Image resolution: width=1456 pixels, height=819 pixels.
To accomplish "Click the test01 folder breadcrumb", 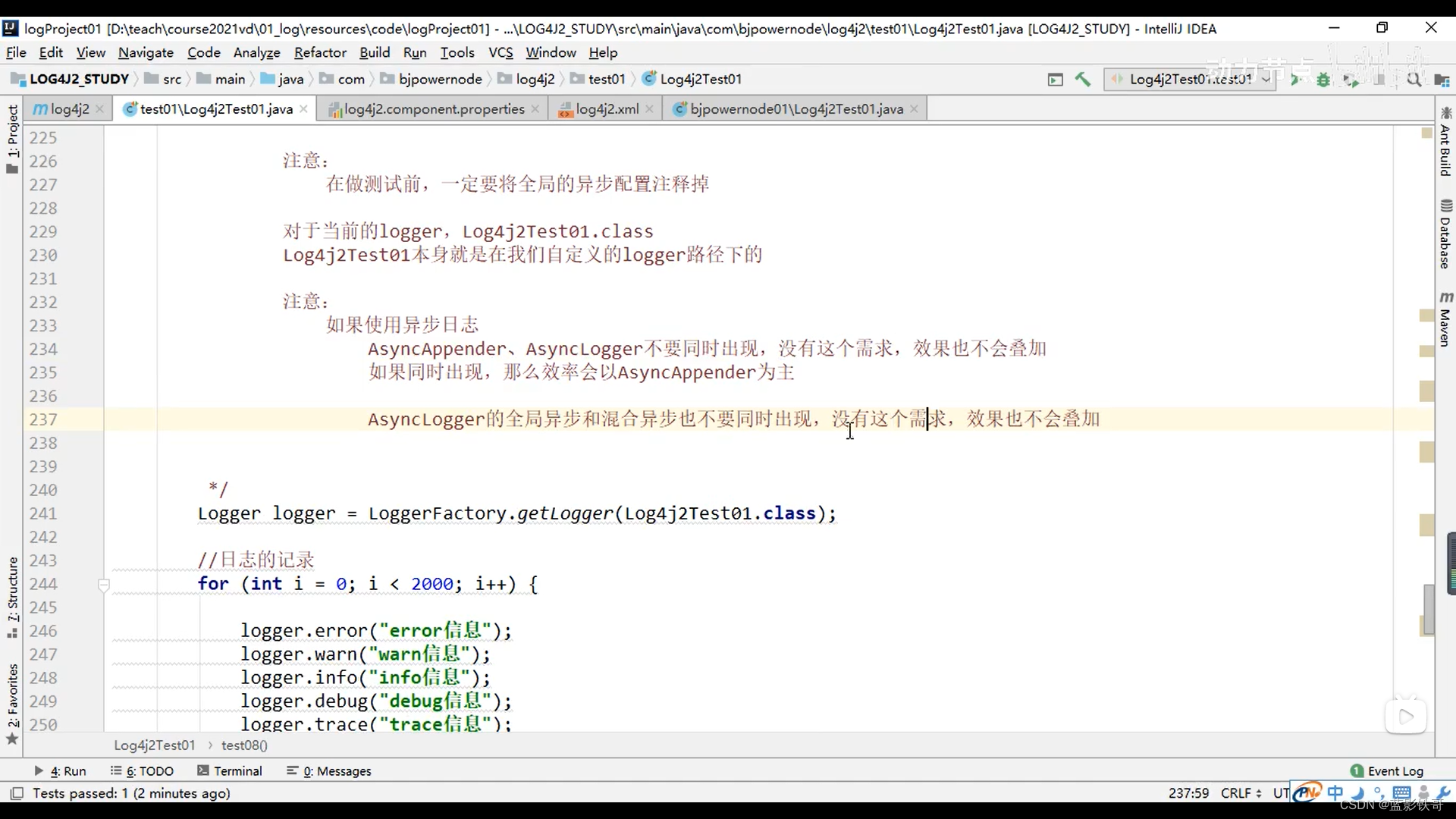I will [x=598, y=79].
